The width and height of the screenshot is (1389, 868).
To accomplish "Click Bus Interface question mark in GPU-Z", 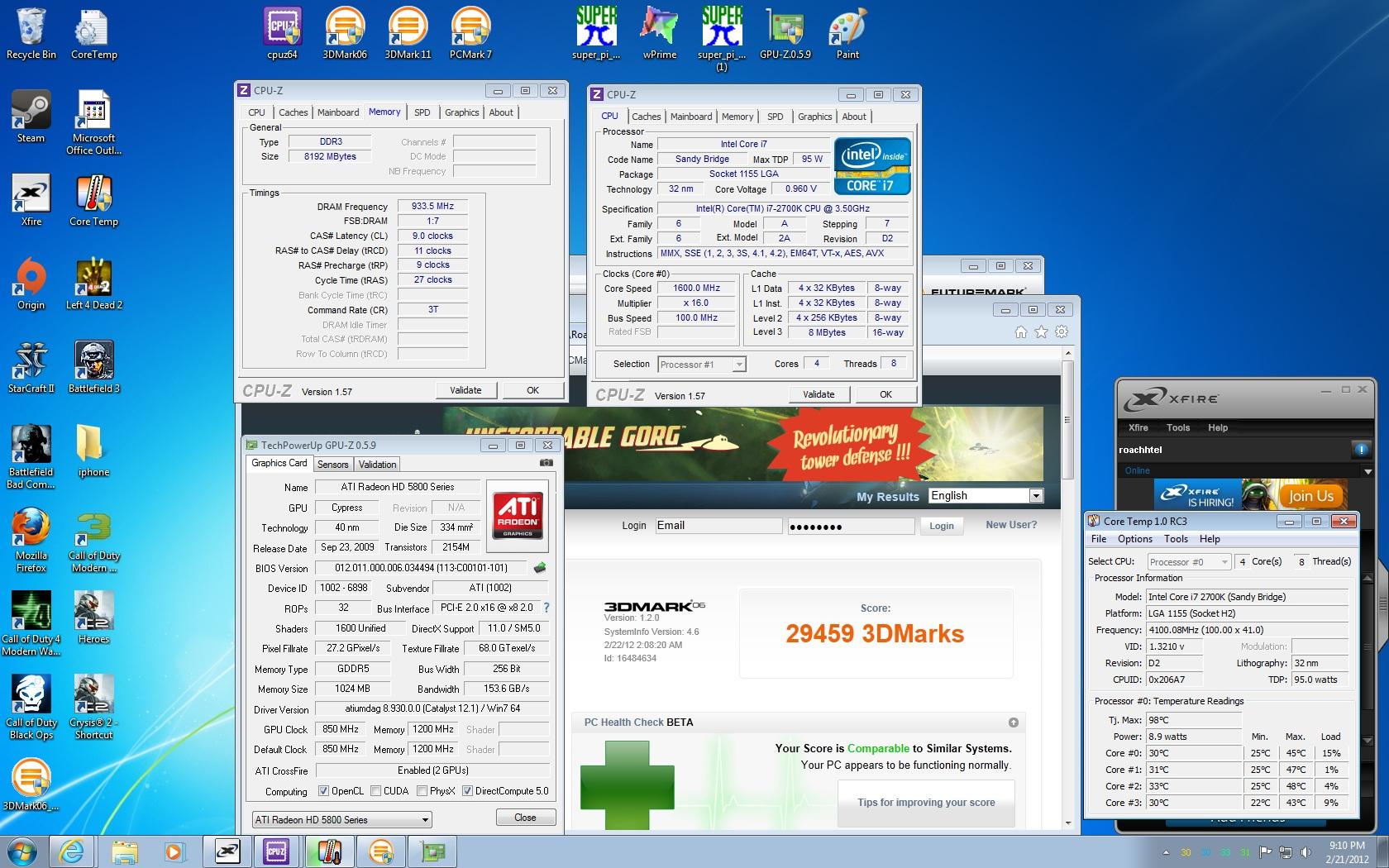I will (546, 608).
